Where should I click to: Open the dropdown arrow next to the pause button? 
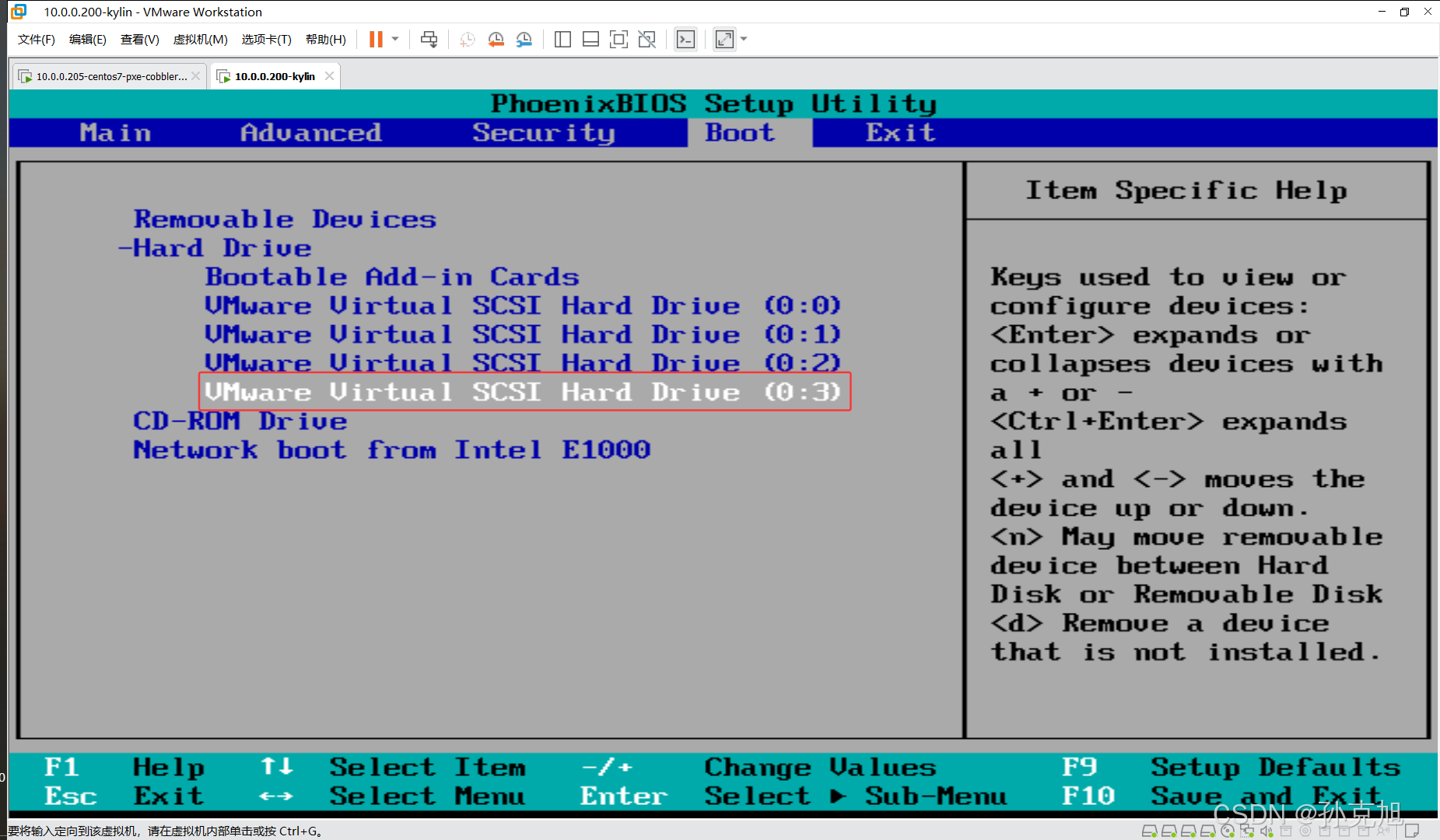pyautogui.click(x=395, y=39)
